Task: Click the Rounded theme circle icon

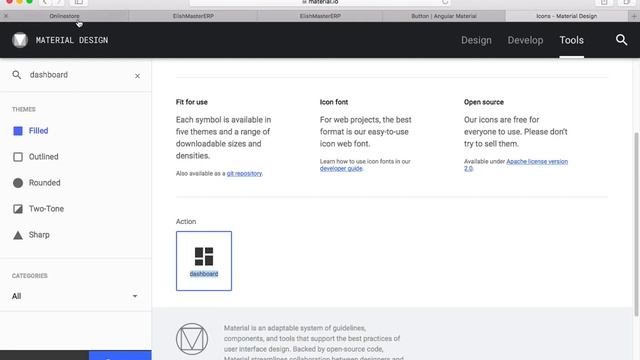Action: click(x=18, y=183)
